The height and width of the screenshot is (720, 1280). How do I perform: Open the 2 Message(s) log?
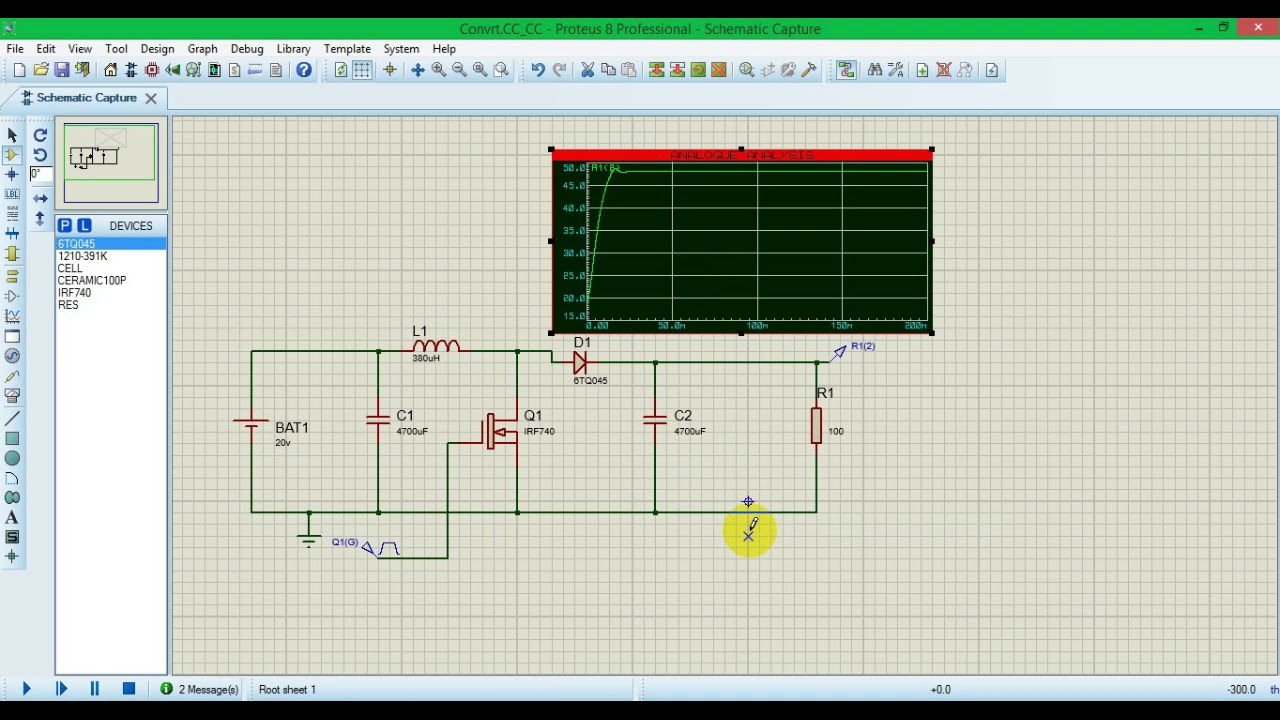200,689
